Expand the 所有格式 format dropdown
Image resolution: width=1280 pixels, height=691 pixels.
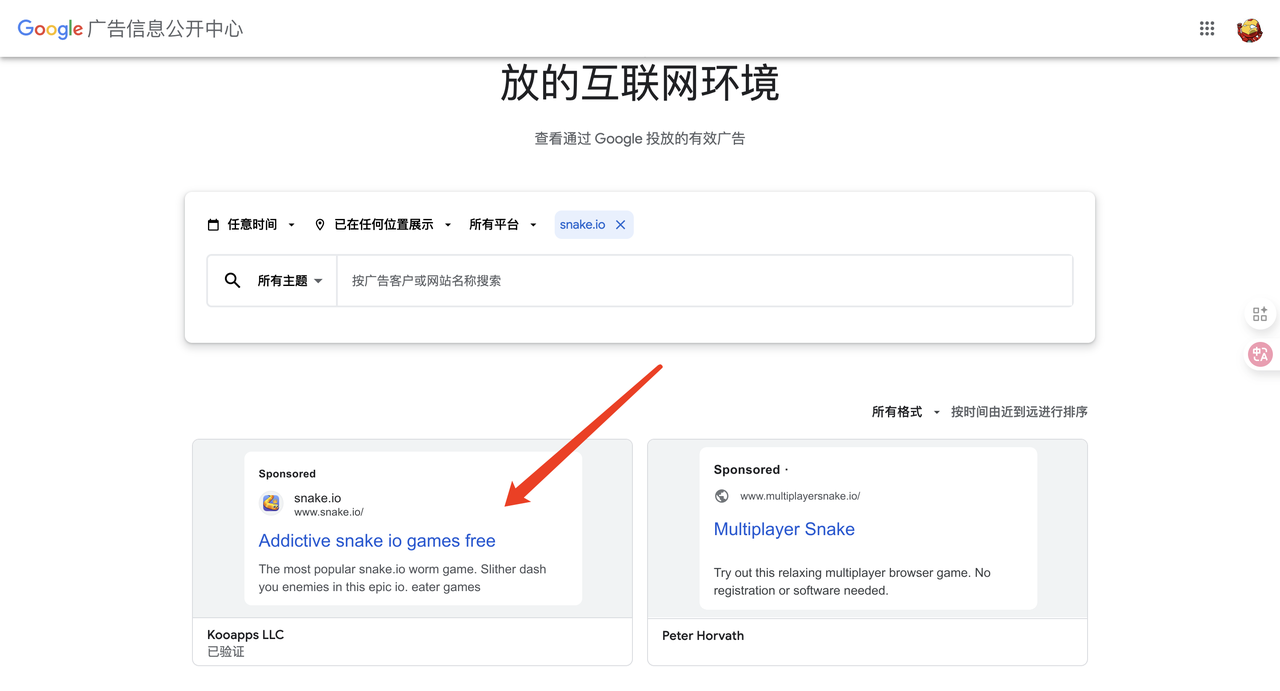click(x=905, y=412)
